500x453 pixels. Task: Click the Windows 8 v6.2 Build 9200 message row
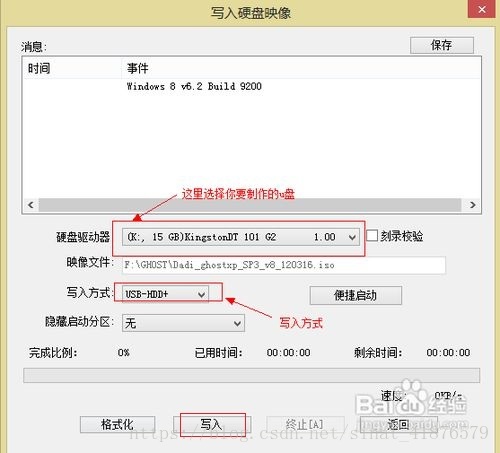[194, 86]
